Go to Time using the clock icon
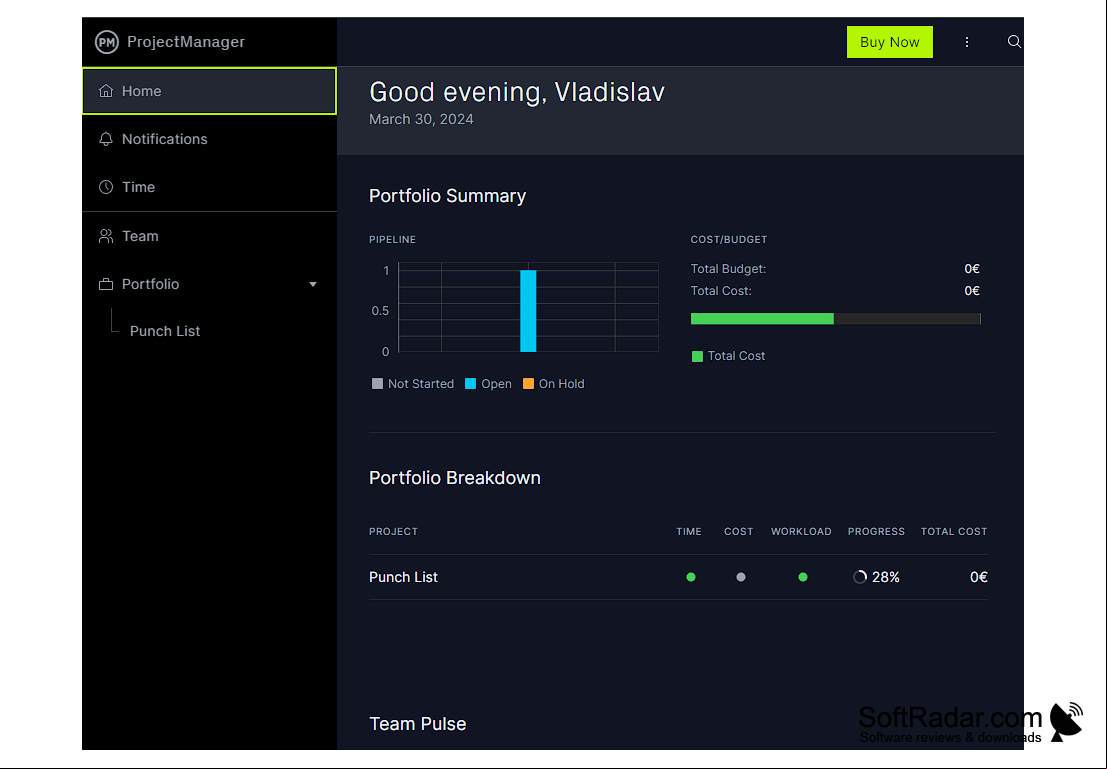This screenshot has width=1107, height=769. click(x=106, y=187)
